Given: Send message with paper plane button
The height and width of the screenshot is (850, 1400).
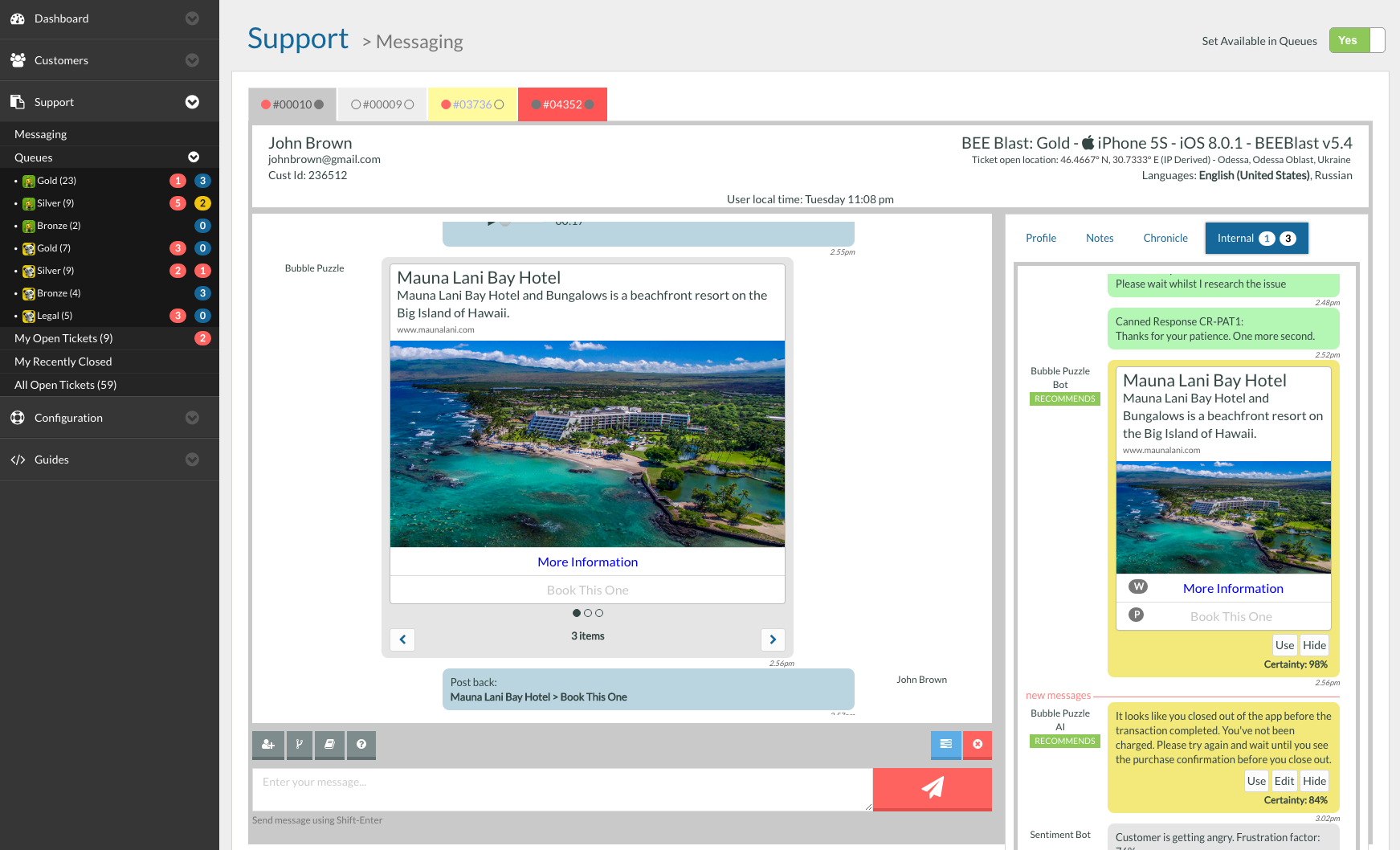Looking at the screenshot, I should pyautogui.click(x=933, y=789).
